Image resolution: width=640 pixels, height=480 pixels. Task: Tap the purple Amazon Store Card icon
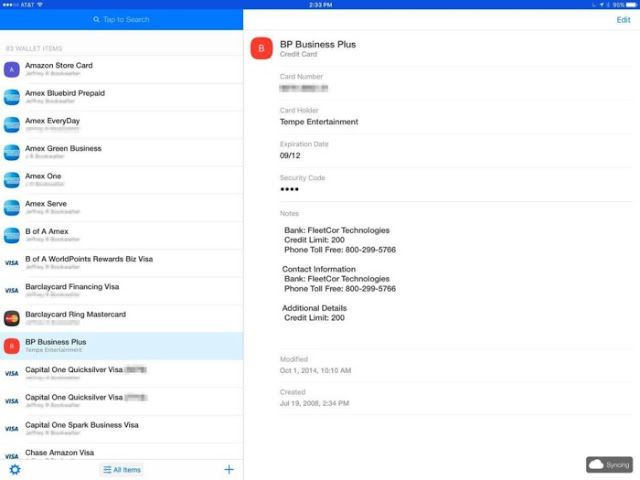tap(12, 69)
